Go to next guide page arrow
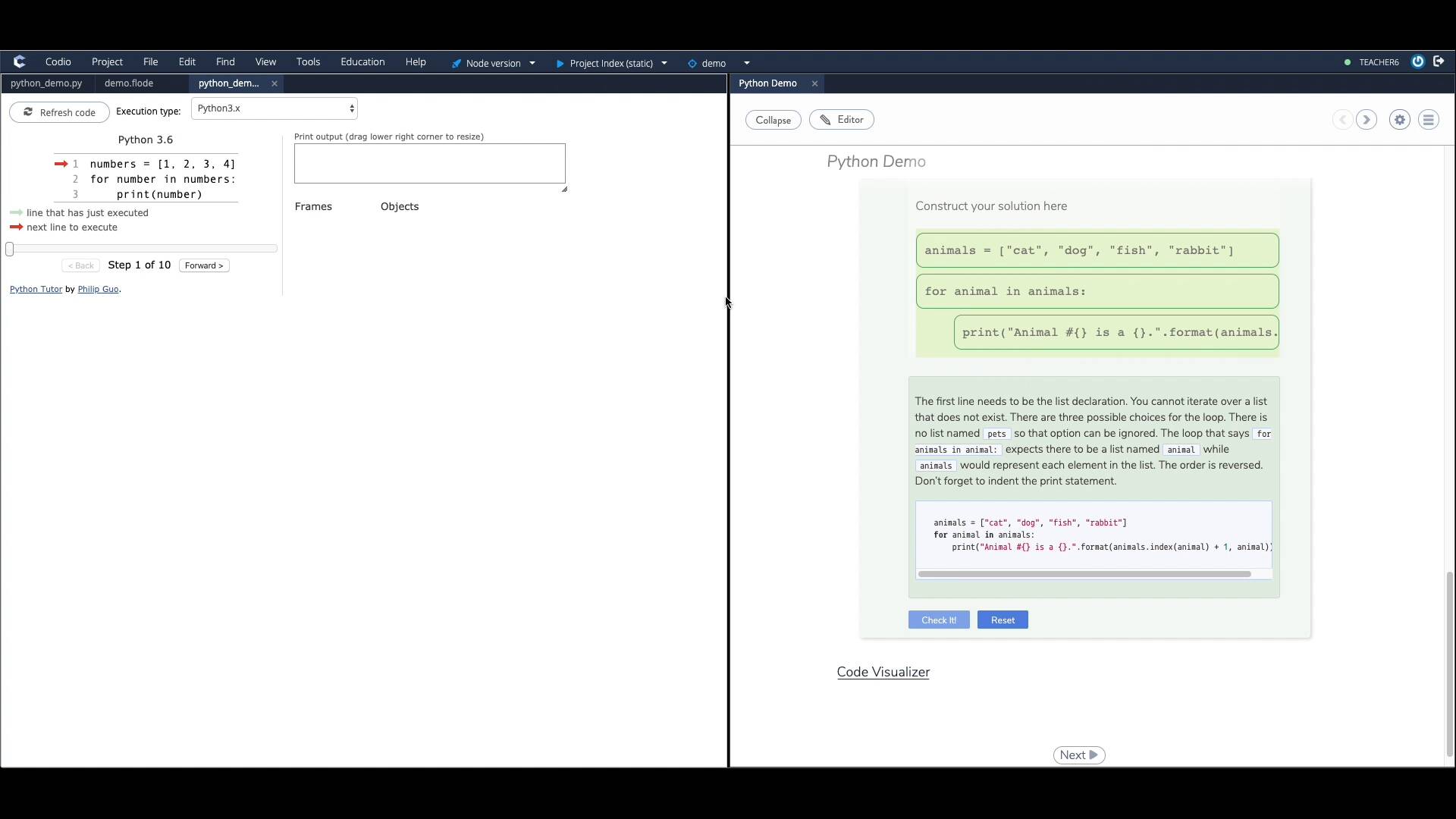This screenshot has width=1456, height=819. coord(1367,120)
